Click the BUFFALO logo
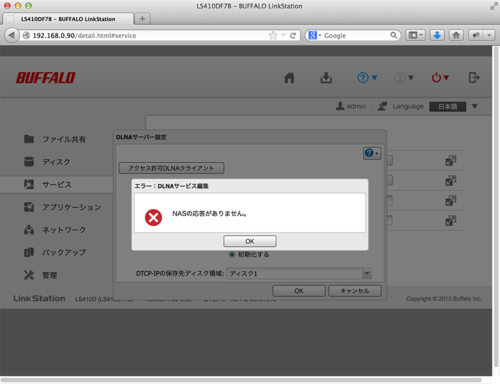 click(x=46, y=78)
